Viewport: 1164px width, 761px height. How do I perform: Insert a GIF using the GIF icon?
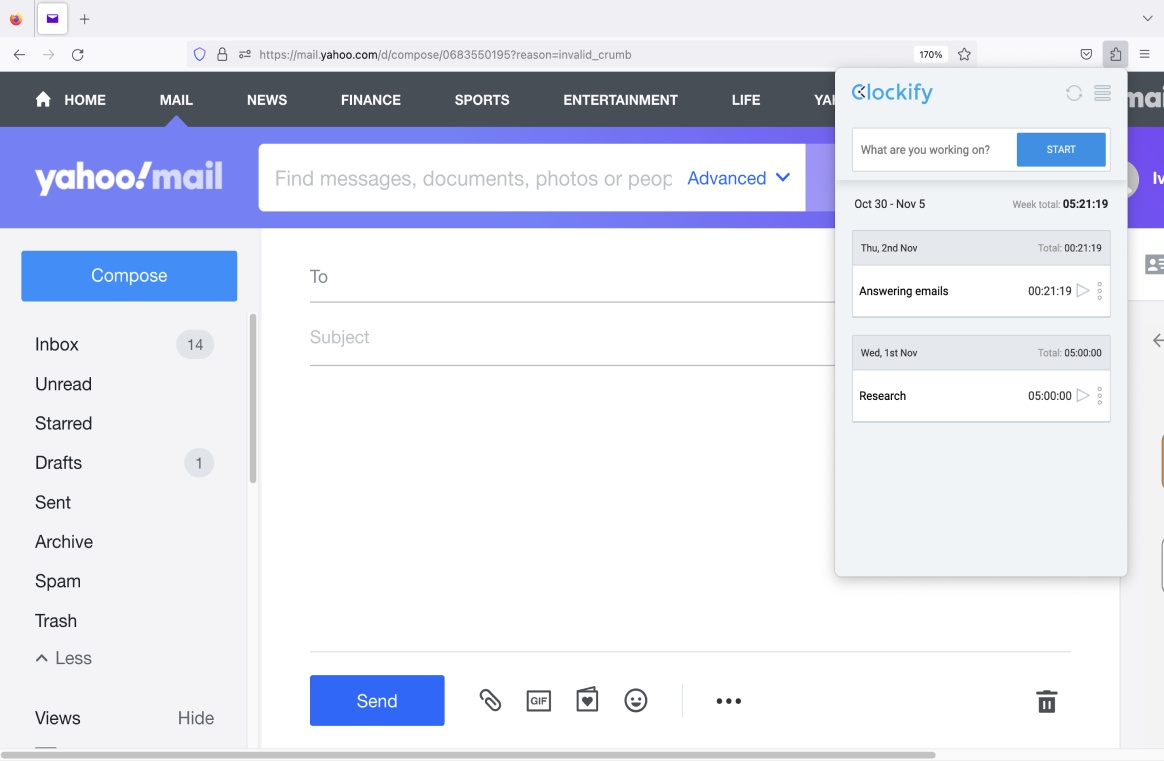(538, 700)
